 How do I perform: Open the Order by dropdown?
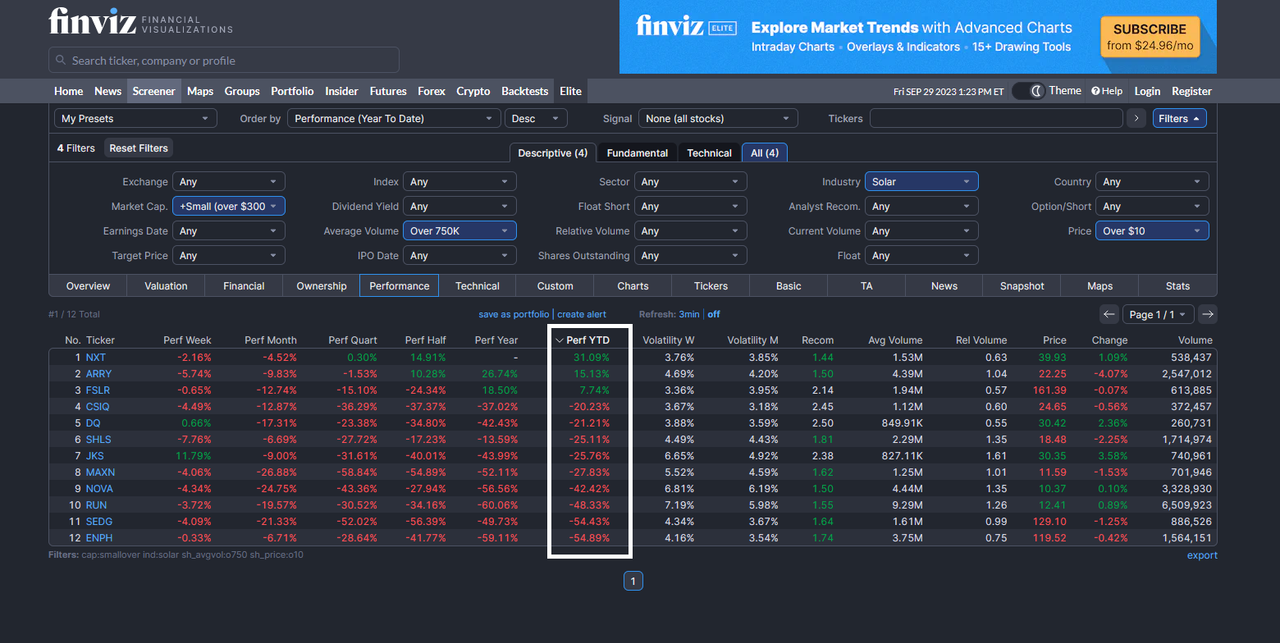coord(394,118)
